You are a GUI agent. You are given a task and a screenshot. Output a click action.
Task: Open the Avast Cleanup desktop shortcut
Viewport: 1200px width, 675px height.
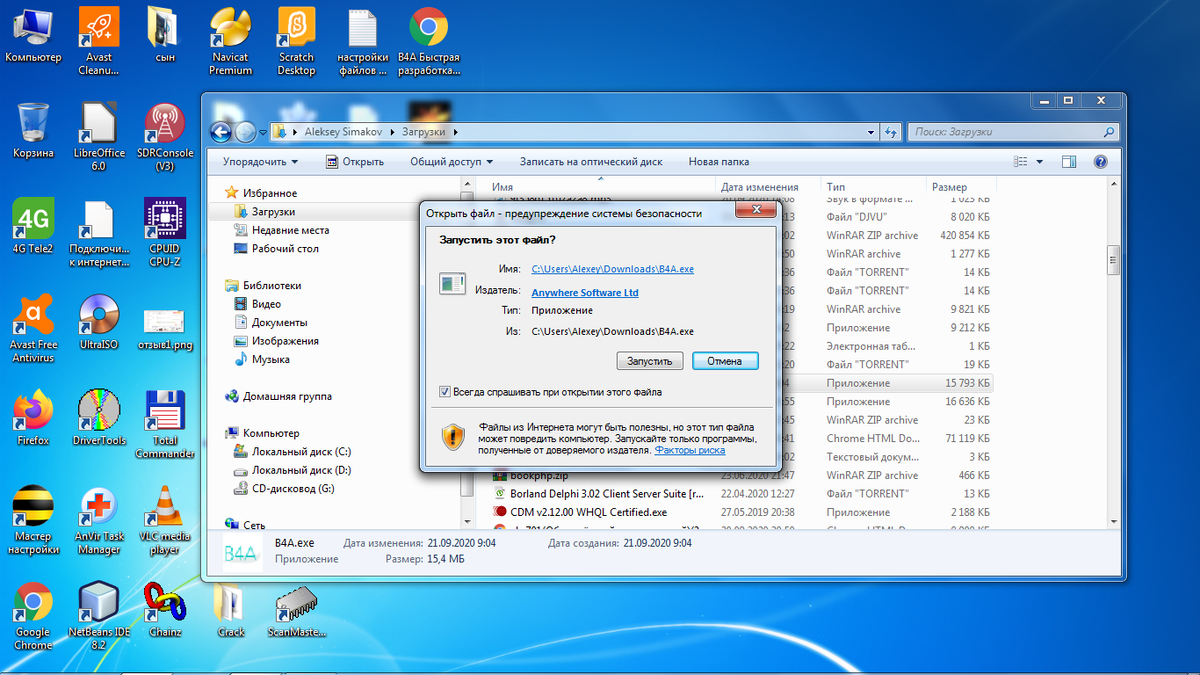pyautogui.click(x=99, y=40)
